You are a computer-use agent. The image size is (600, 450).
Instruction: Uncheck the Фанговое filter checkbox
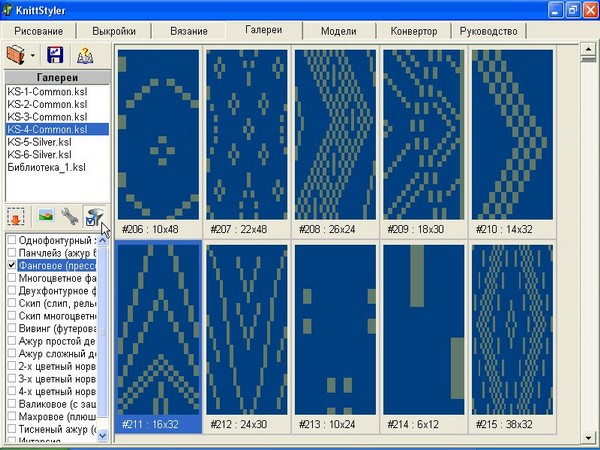[x=12, y=265]
